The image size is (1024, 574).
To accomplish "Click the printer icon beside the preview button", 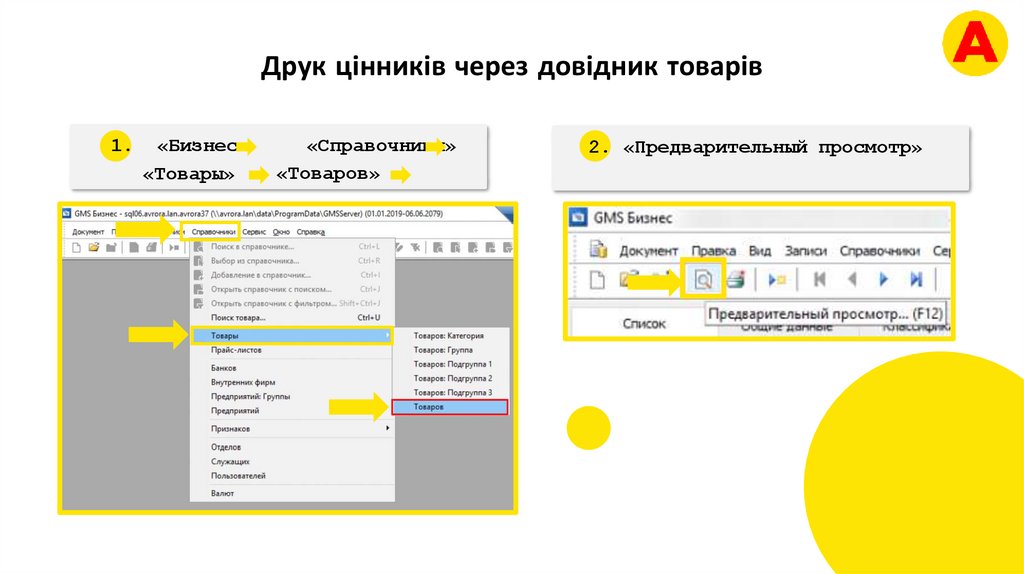I will click(736, 280).
